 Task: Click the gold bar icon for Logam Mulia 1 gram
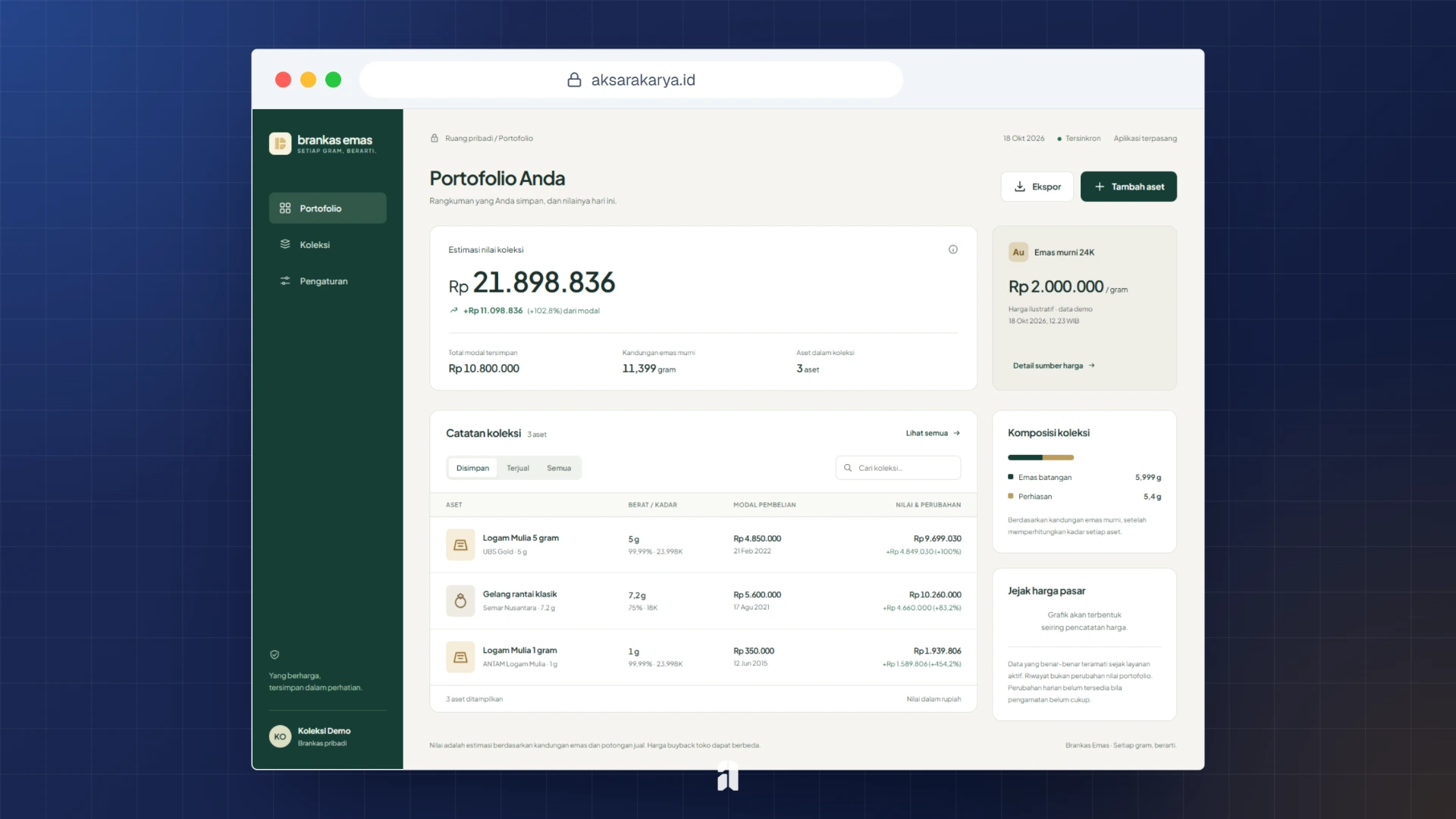(x=460, y=657)
